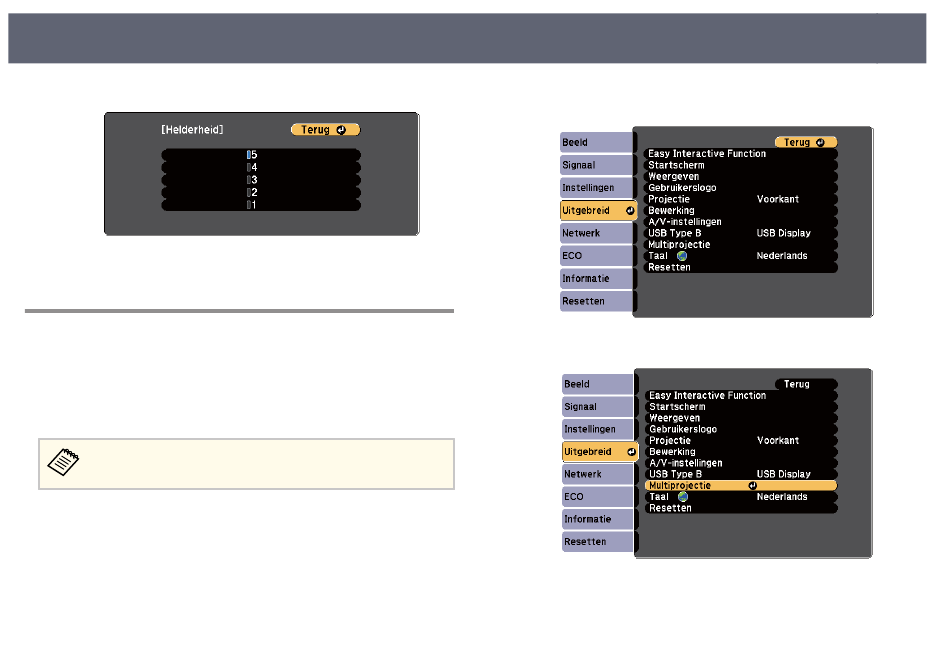Screen dimensions: 950x660
Task: Select highlighted Multiprojectie in lower menu
Action: tap(741, 485)
